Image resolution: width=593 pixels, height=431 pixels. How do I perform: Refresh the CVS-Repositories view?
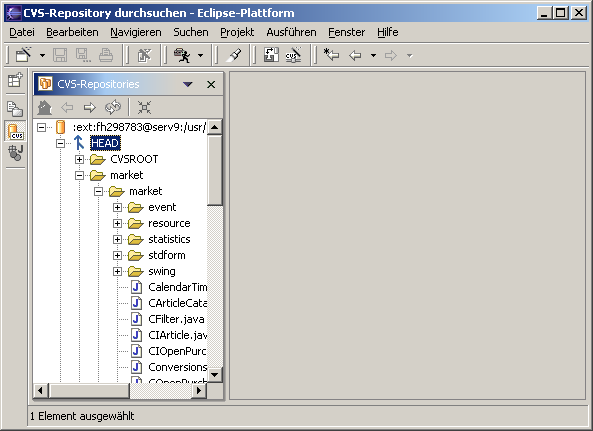[x=113, y=107]
